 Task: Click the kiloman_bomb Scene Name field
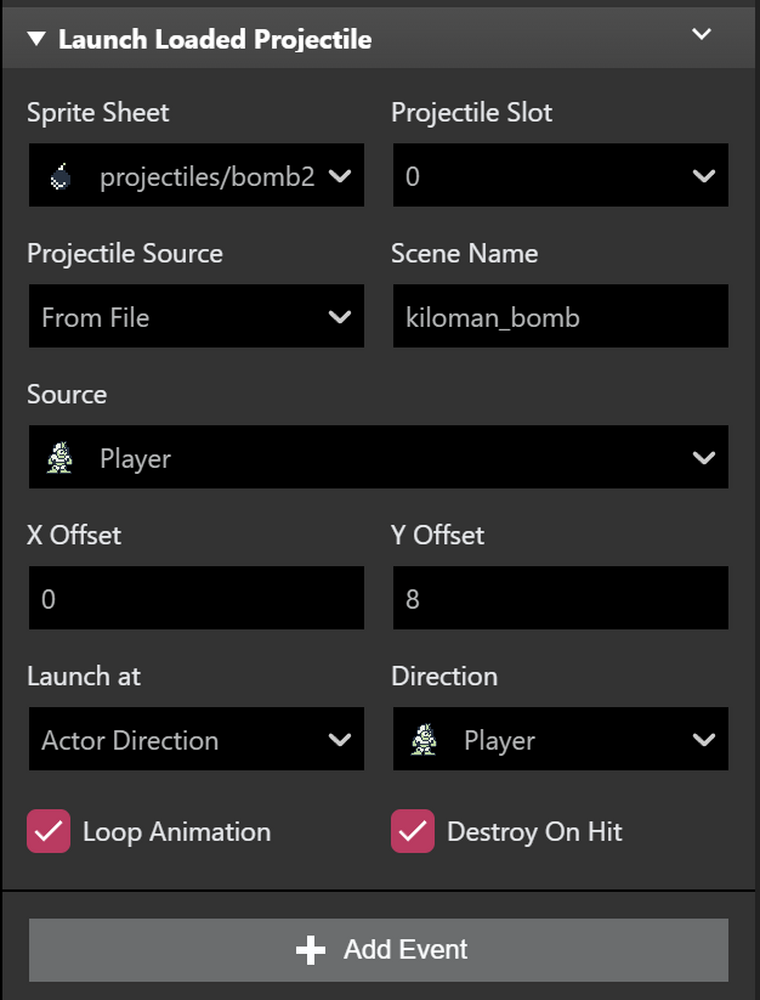click(560, 316)
